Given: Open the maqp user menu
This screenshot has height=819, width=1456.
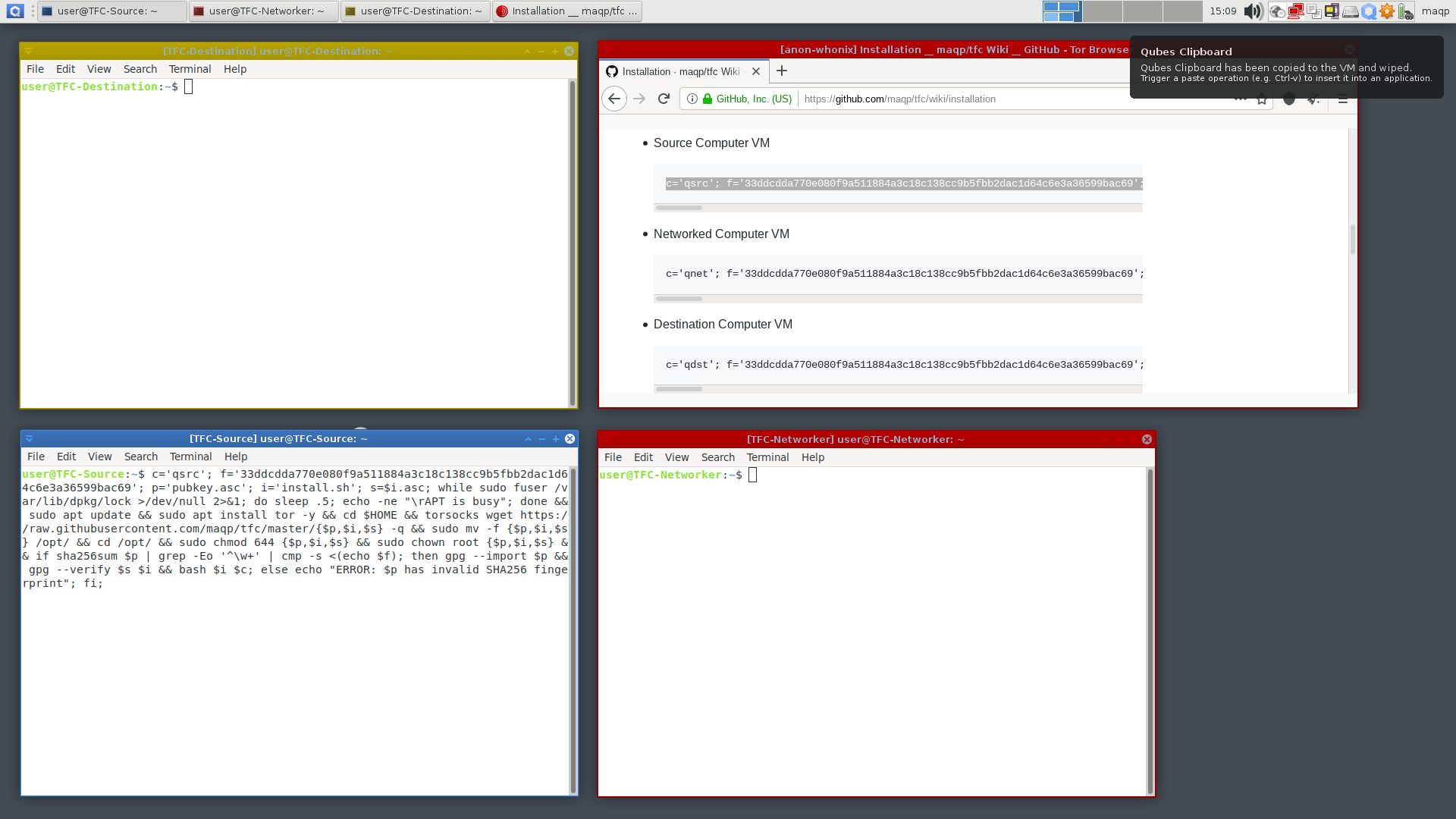Looking at the screenshot, I should 1435,11.
